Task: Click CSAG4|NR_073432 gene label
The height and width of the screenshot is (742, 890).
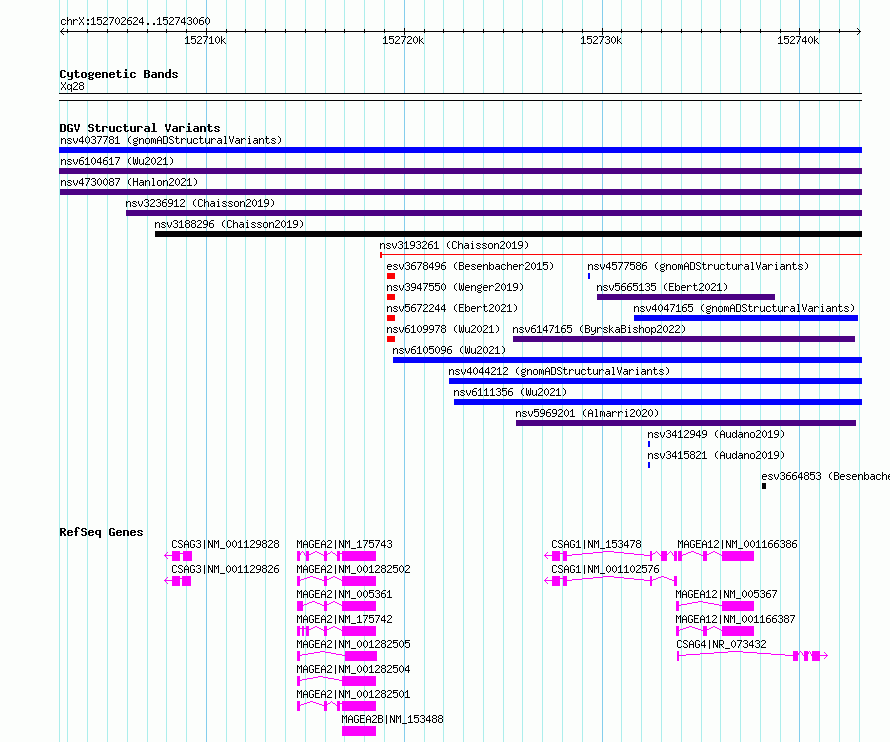Action: (721, 644)
